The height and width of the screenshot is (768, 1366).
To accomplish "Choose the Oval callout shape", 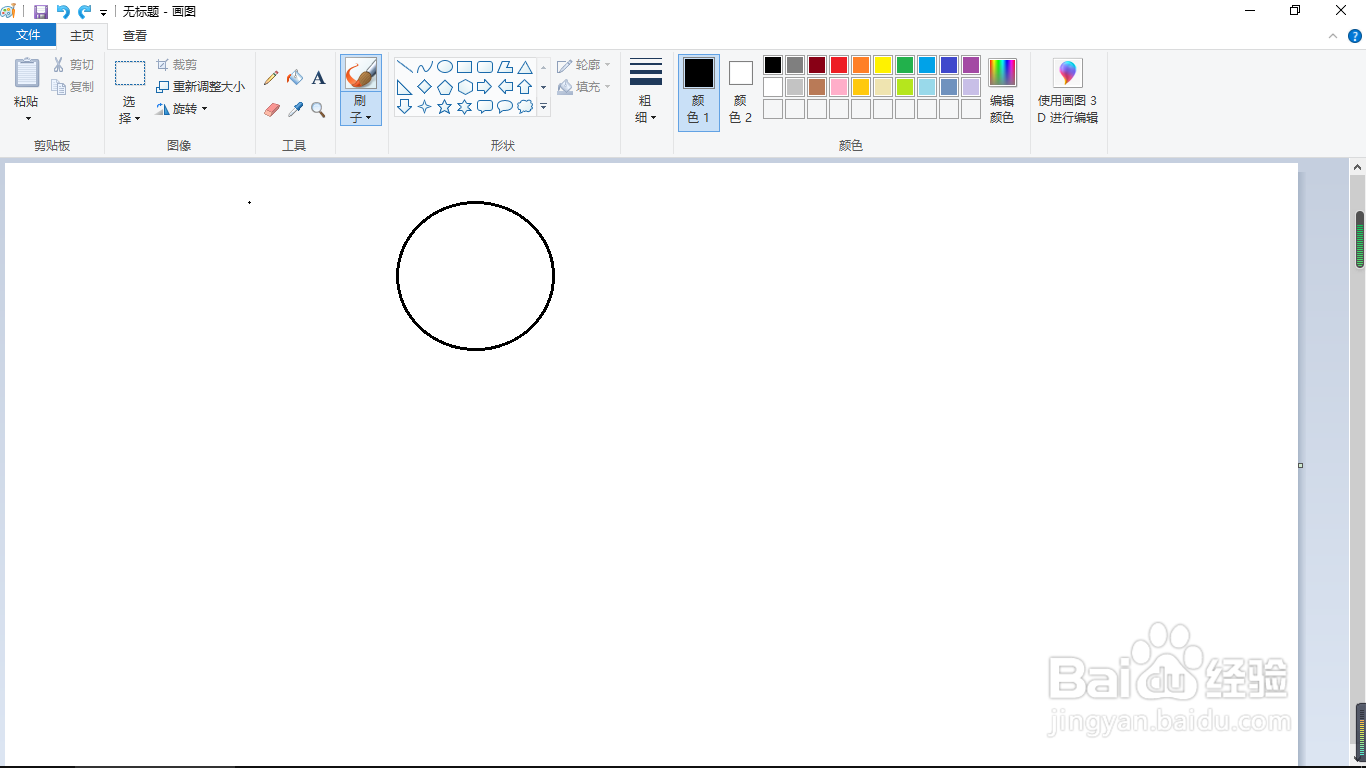I will click(x=505, y=106).
